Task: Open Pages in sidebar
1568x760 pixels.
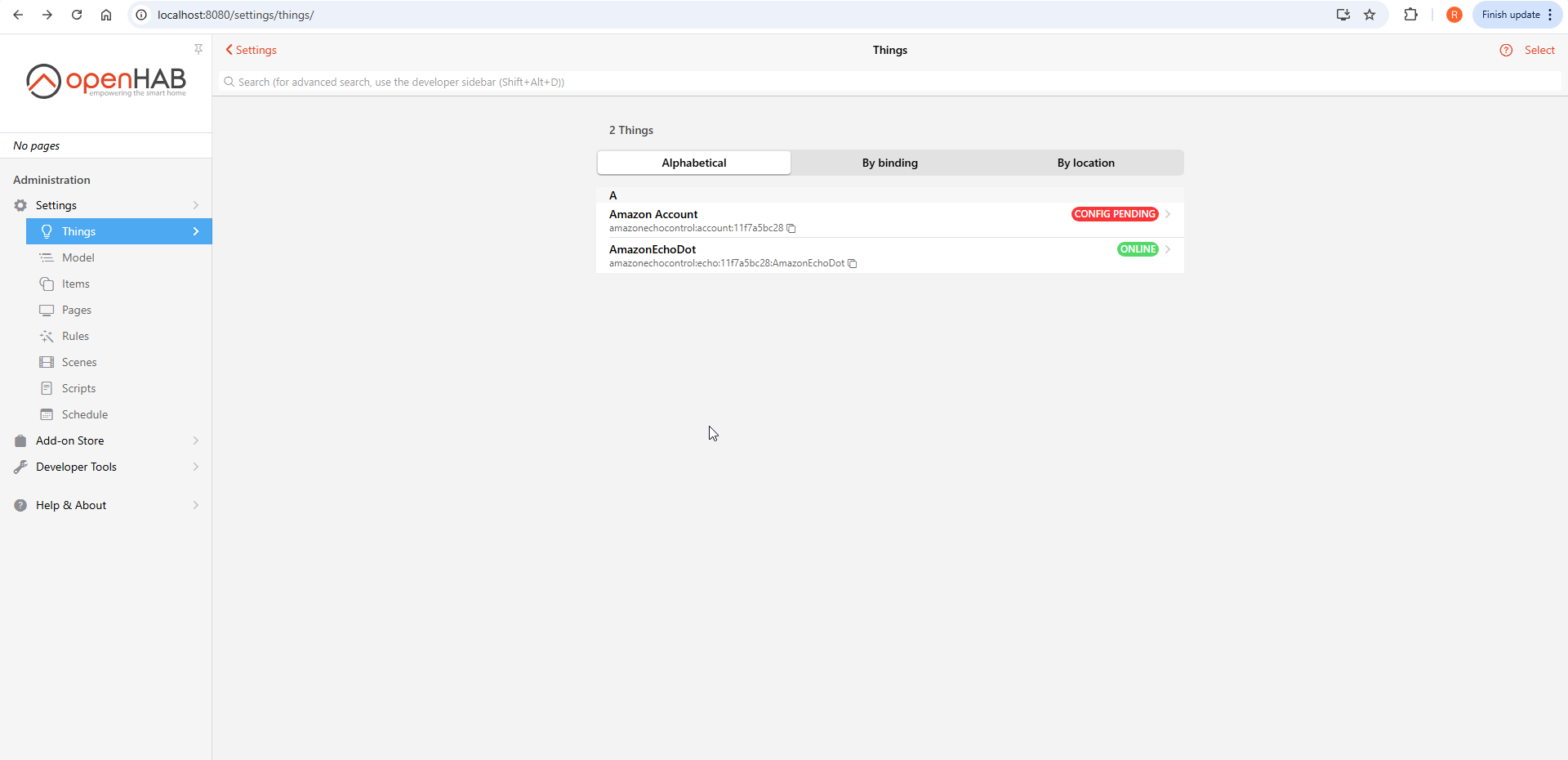Action: tap(119, 310)
